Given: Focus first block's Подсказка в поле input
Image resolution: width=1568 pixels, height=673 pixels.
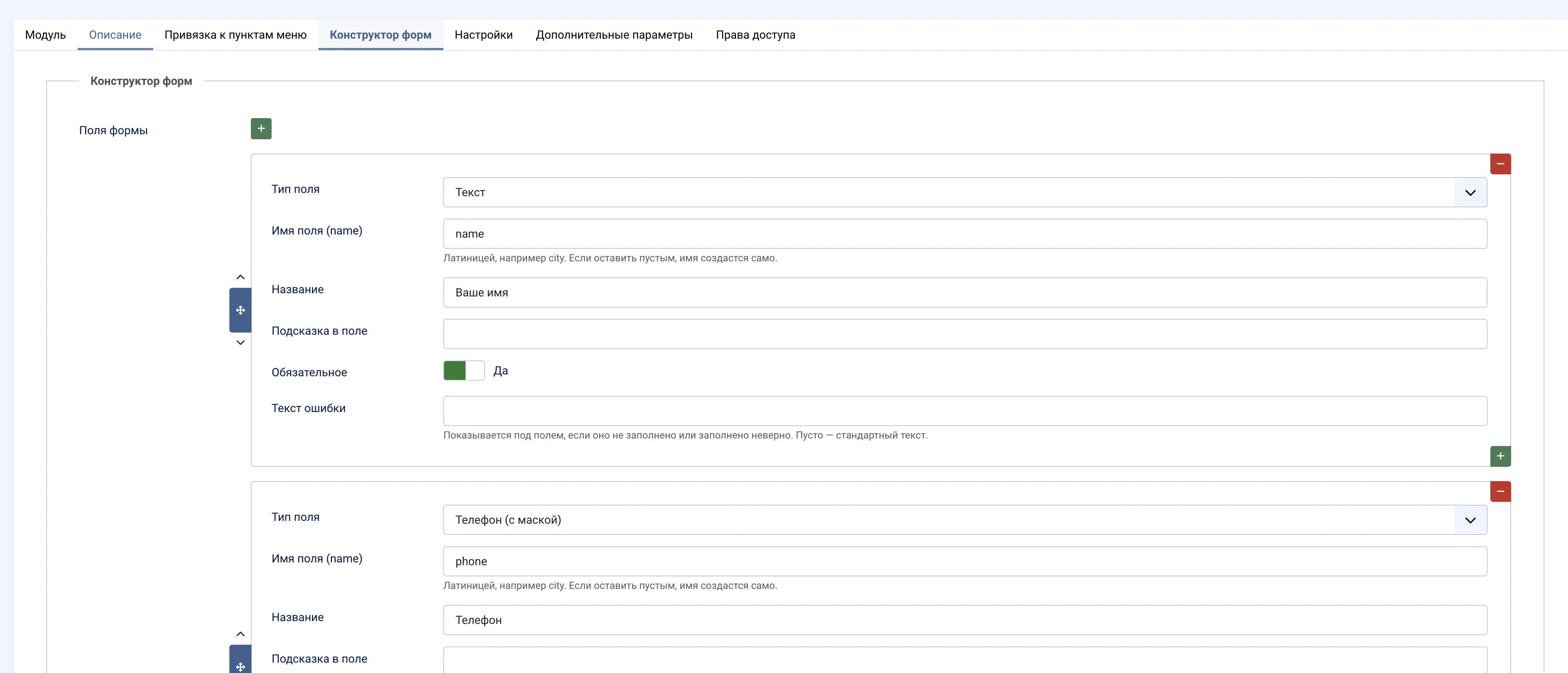Looking at the screenshot, I should click(x=965, y=334).
